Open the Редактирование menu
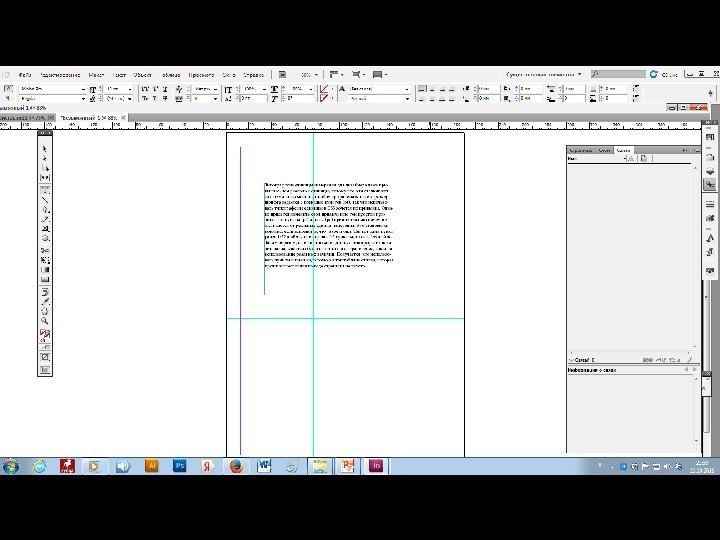The image size is (720, 540). coord(60,74)
